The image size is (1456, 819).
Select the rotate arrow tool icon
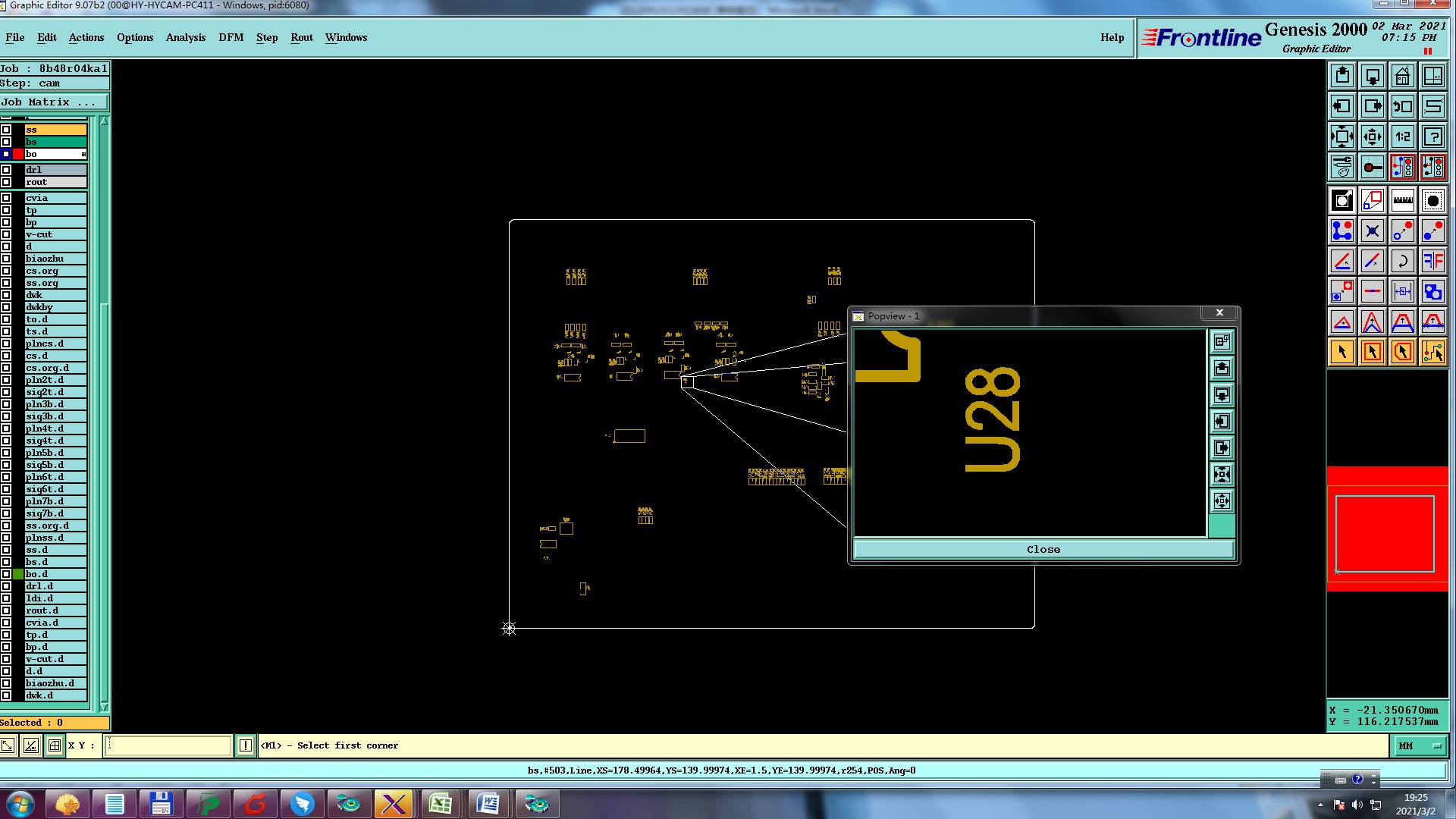coord(1402,262)
